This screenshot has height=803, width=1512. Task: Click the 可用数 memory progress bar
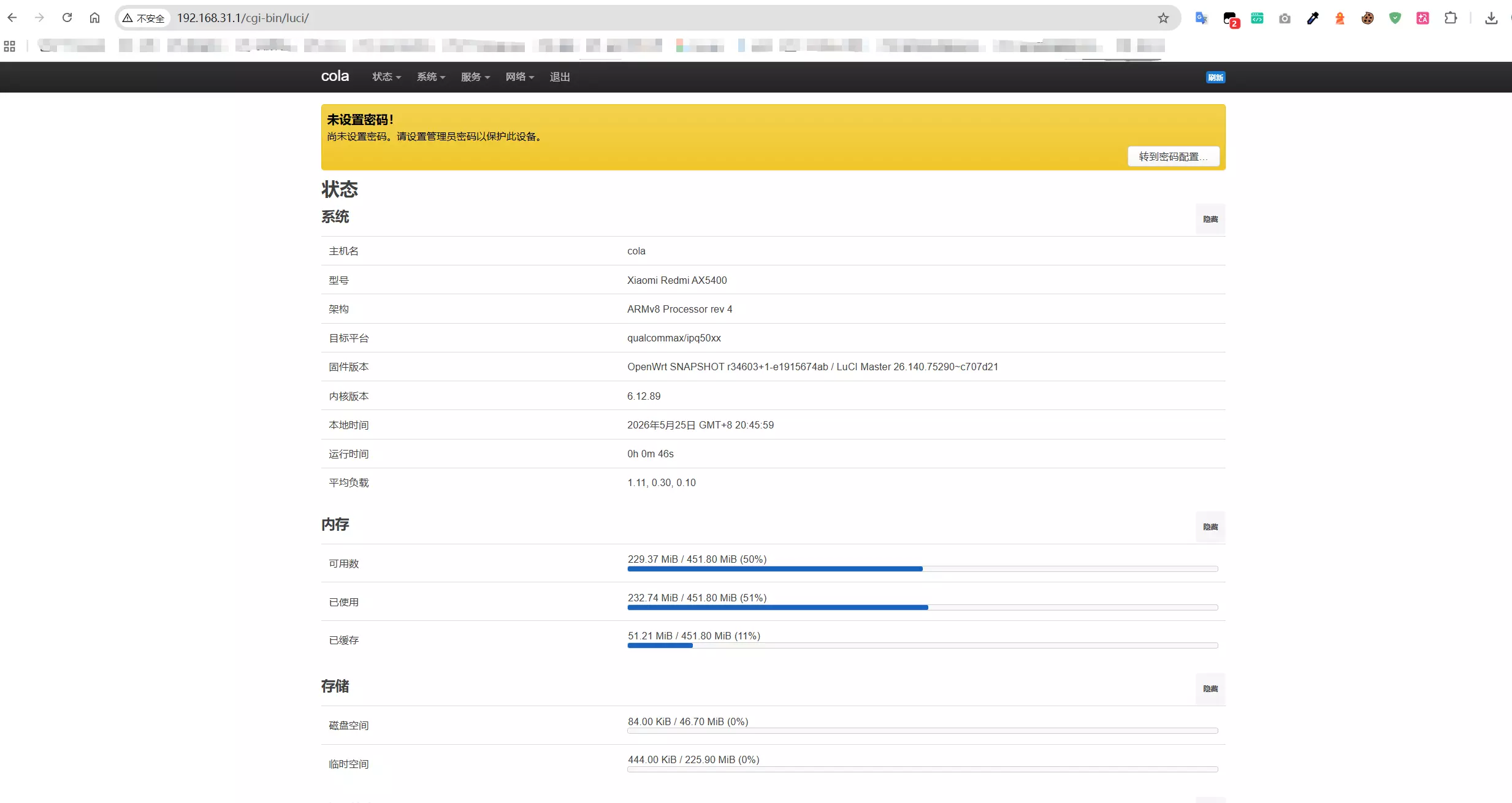923,569
